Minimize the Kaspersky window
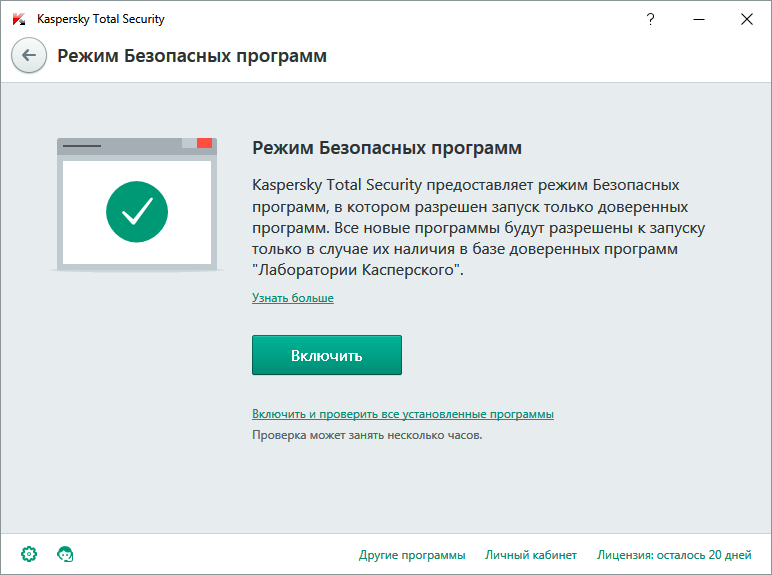 tap(699, 19)
